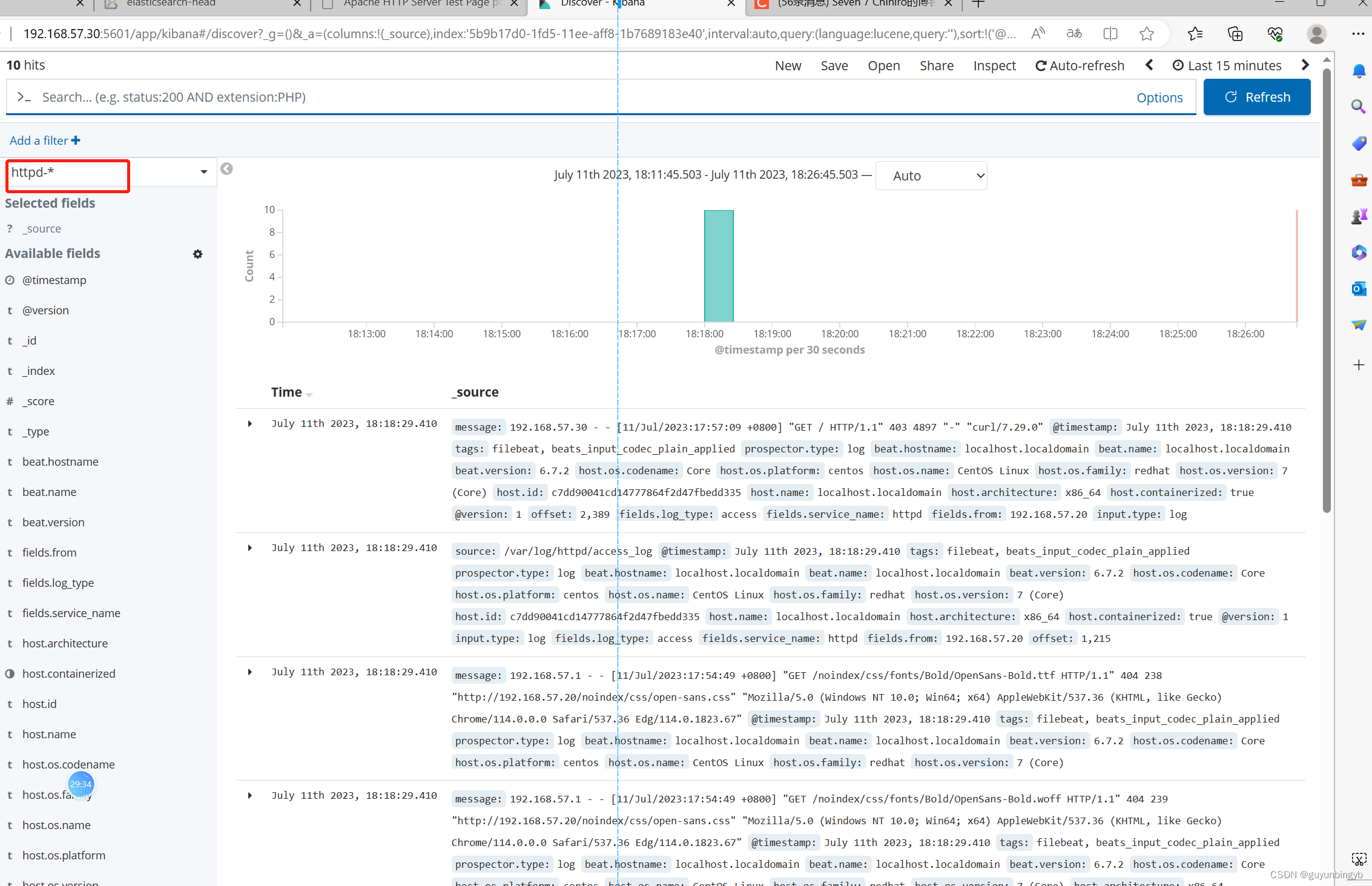Select the beat.version field
Image resolution: width=1372 pixels, height=886 pixels.
pyautogui.click(x=53, y=523)
